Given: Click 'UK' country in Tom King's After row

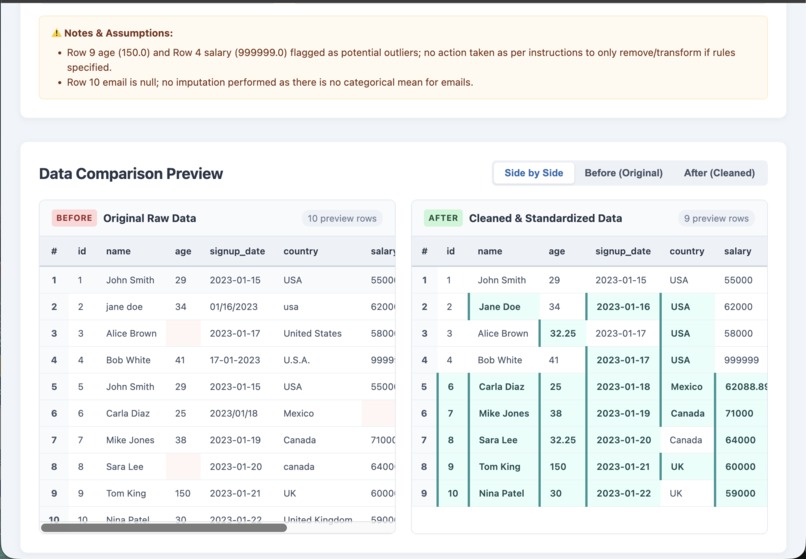Looking at the screenshot, I should coord(677,467).
